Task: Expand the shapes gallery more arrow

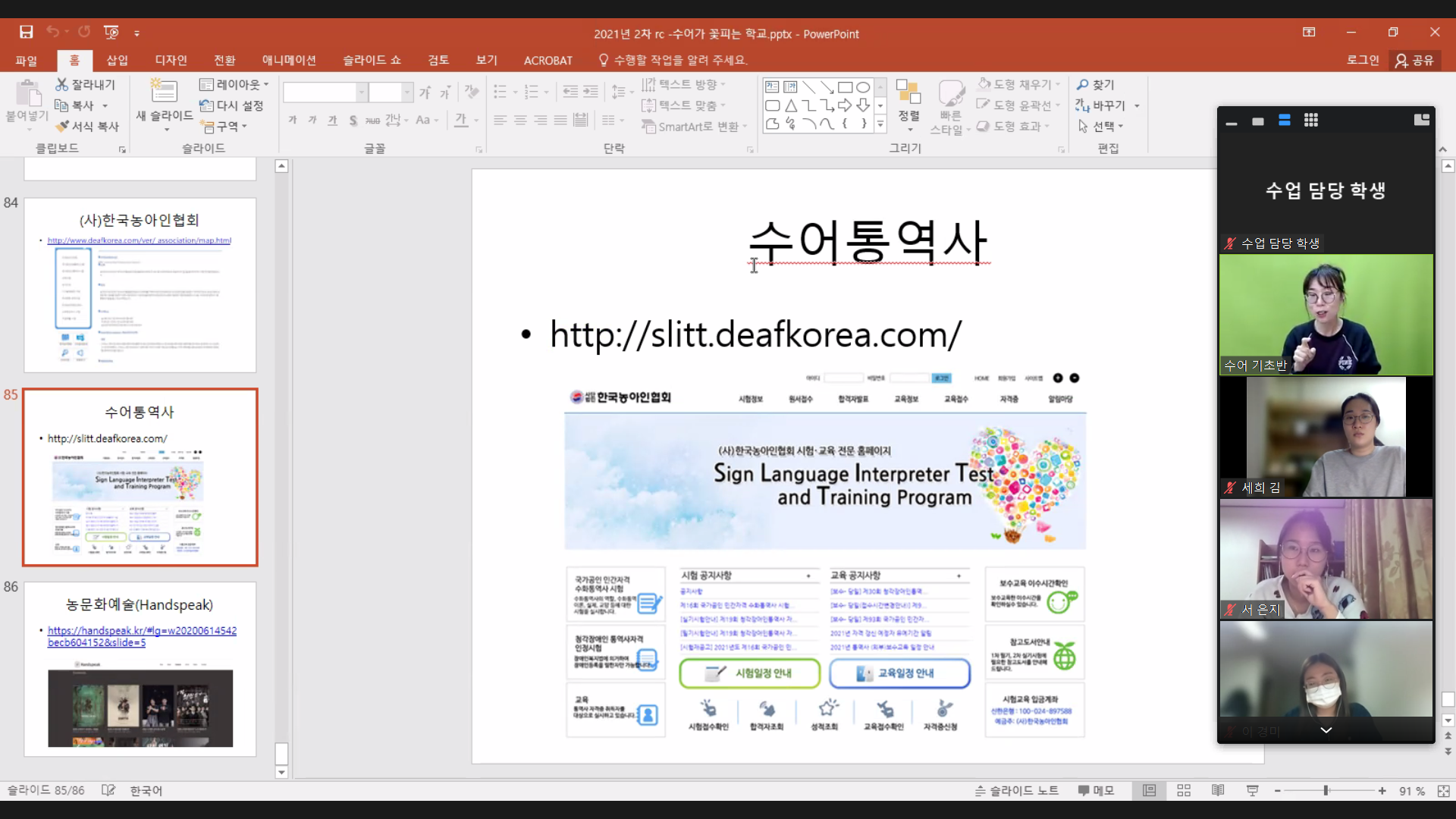Action: [x=880, y=124]
